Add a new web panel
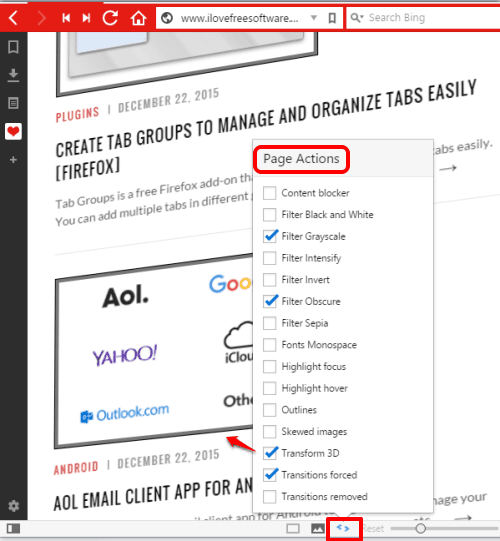500x541 pixels. [13, 160]
